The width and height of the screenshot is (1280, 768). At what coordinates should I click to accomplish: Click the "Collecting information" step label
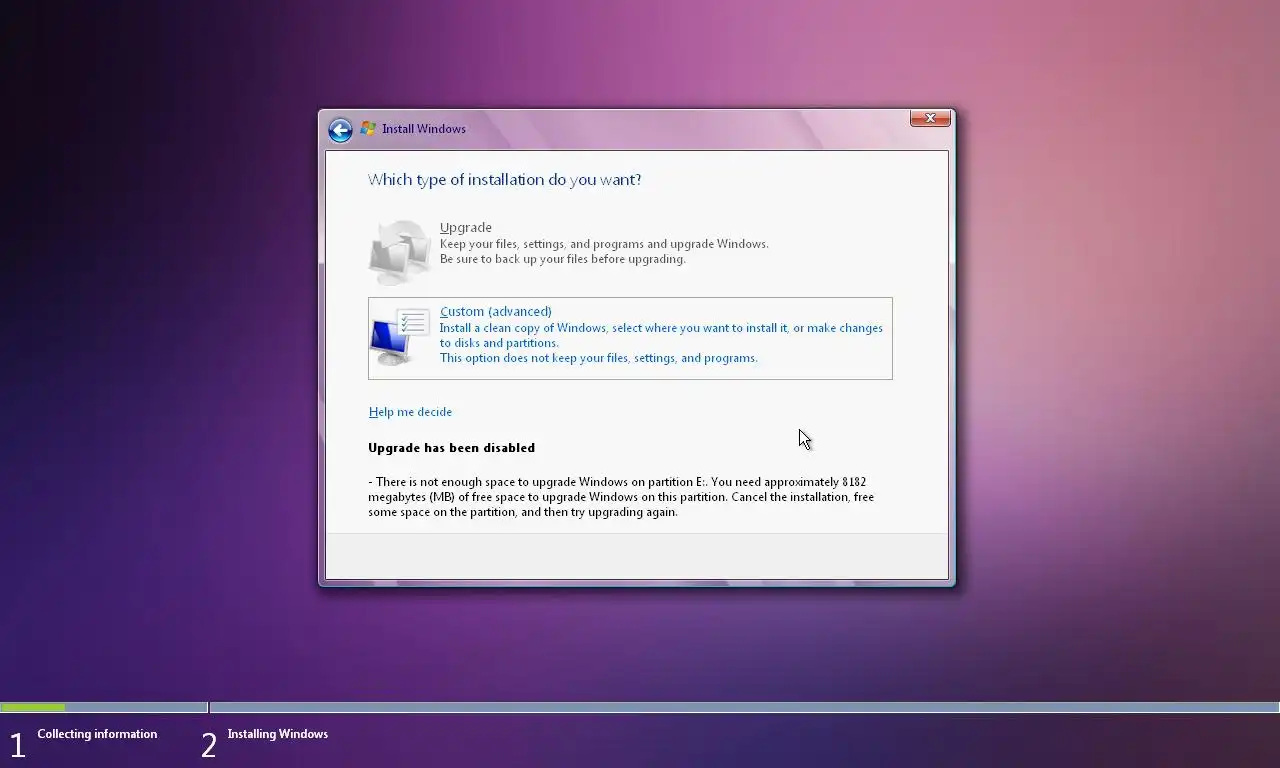point(97,734)
